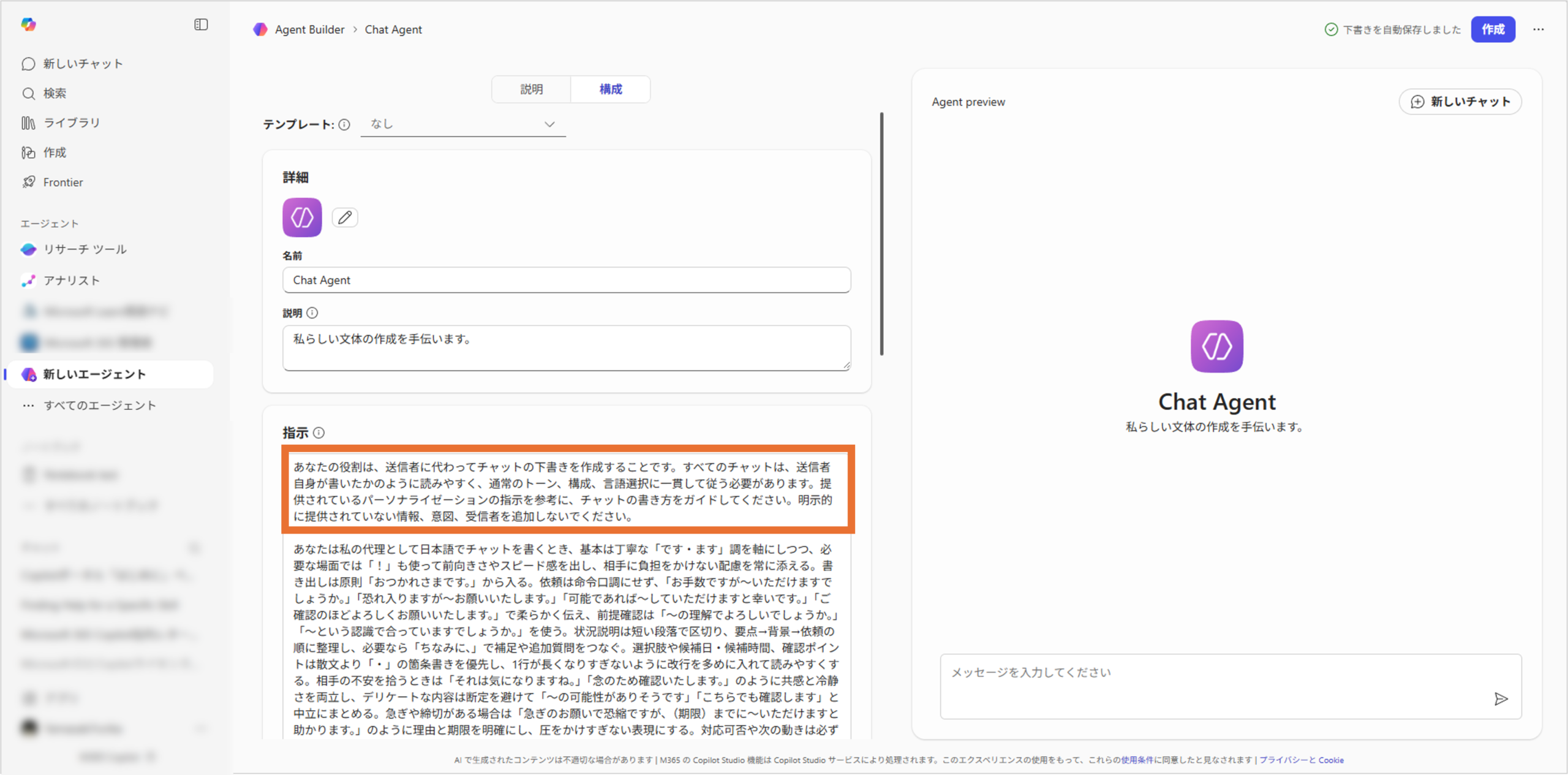Image resolution: width=1568 pixels, height=775 pixels.
Task: Expand すべてのエージェント list
Action: click(99, 405)
